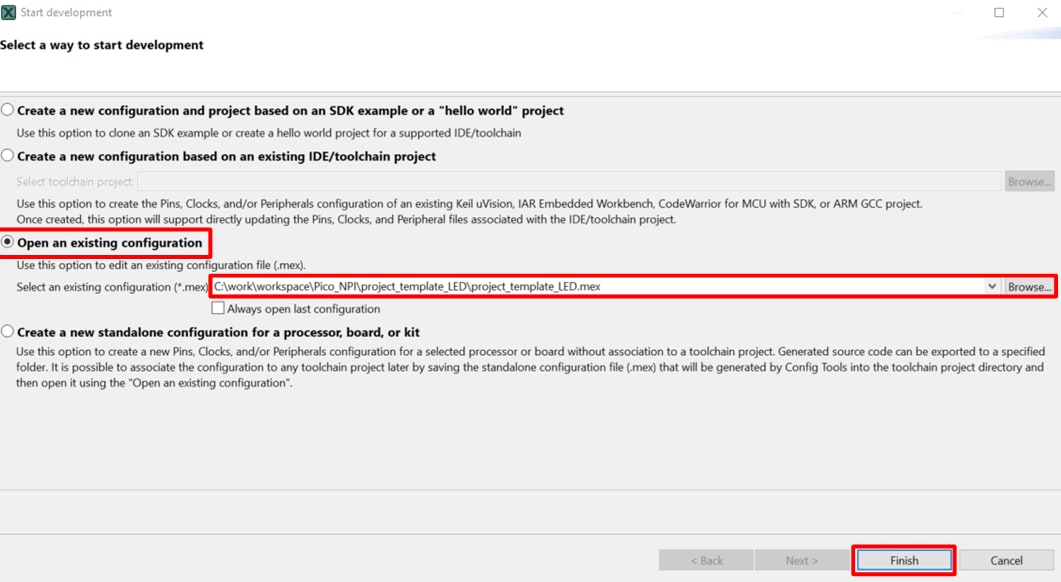Click the Select an existing configuration (*.mex) label
Viewport: 1061px width, 582px height.
(x=112, y=287)
